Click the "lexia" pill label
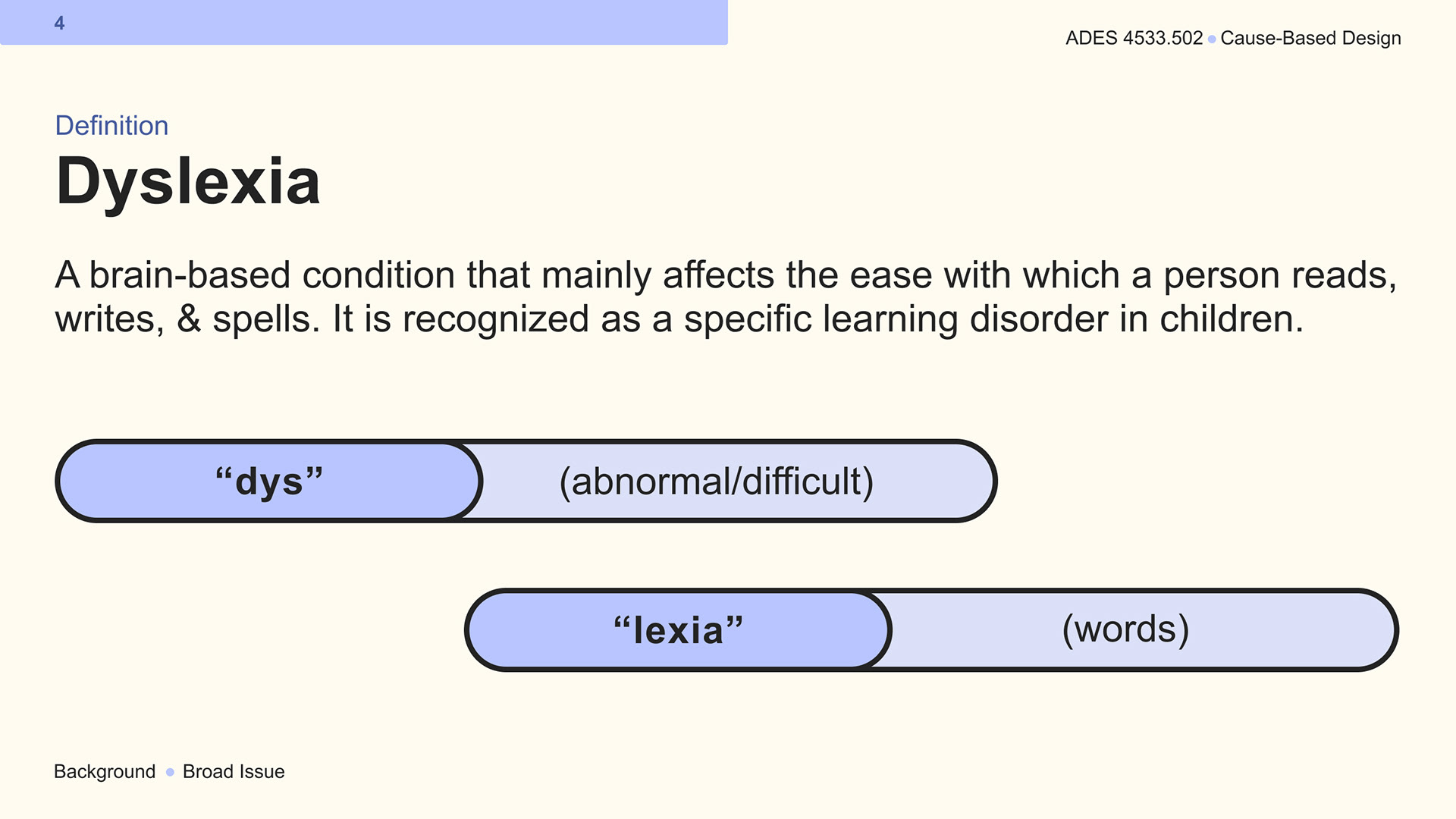Screen dimensions: 1456x819 pos(678,629)
